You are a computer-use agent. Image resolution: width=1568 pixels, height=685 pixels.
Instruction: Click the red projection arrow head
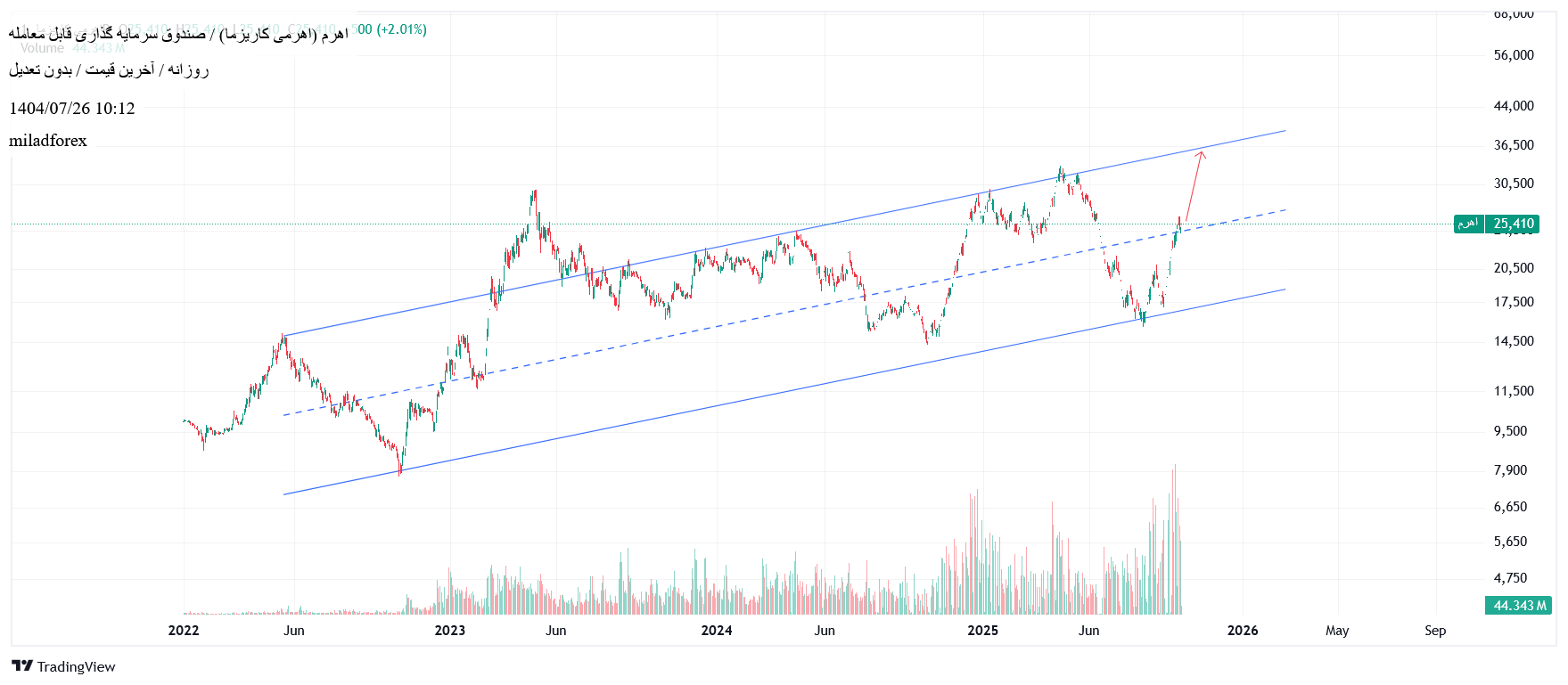[1201, 155]
